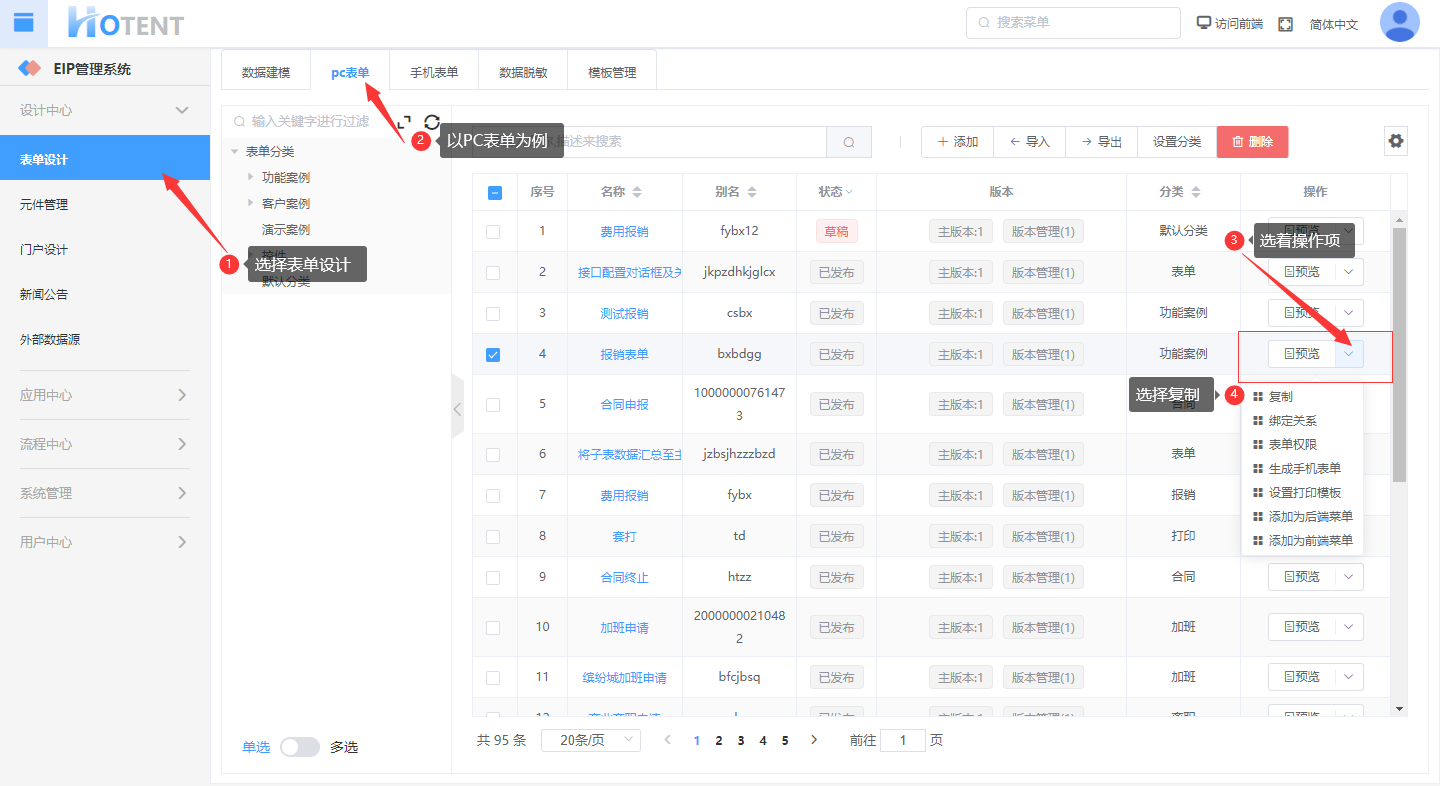Click the hamburger menu icon at top-left

[x=24, y=23]
